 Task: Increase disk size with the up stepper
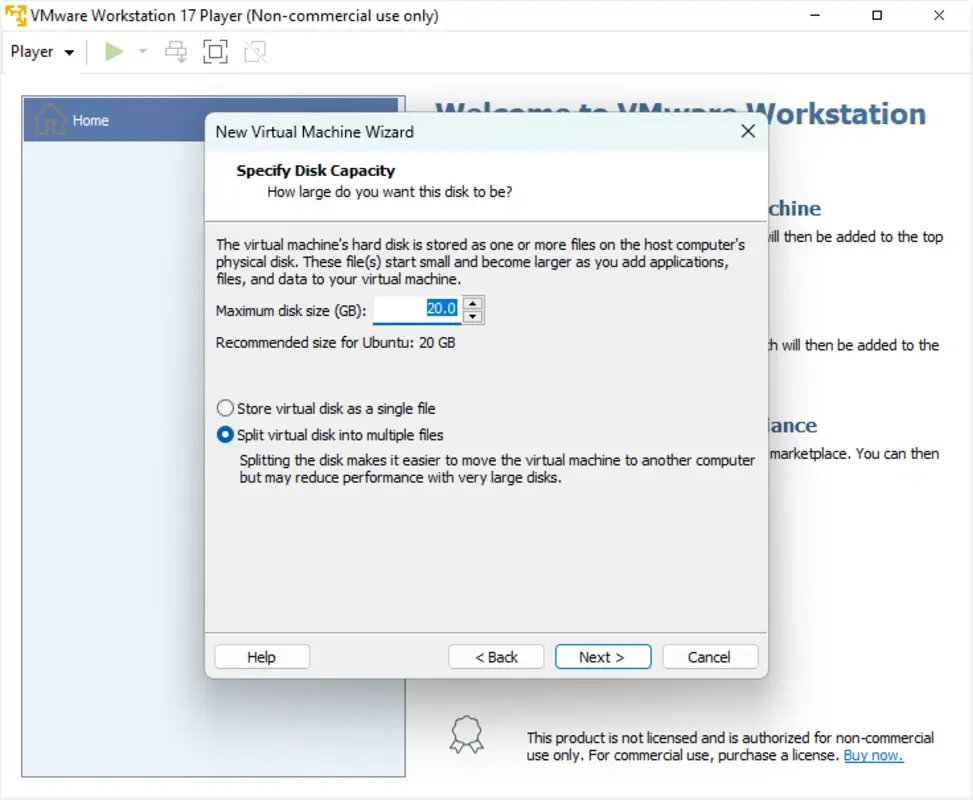(472, 302)
